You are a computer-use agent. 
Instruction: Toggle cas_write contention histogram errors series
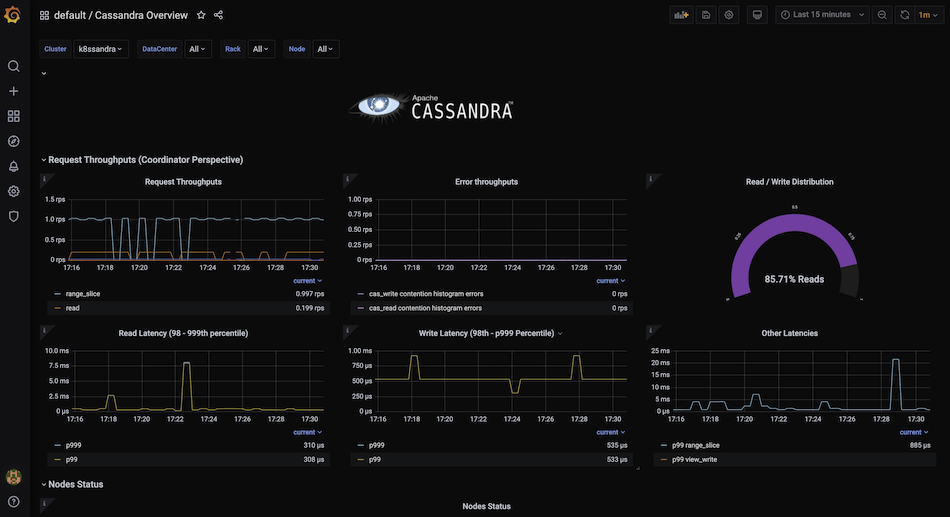click(426, 294)
